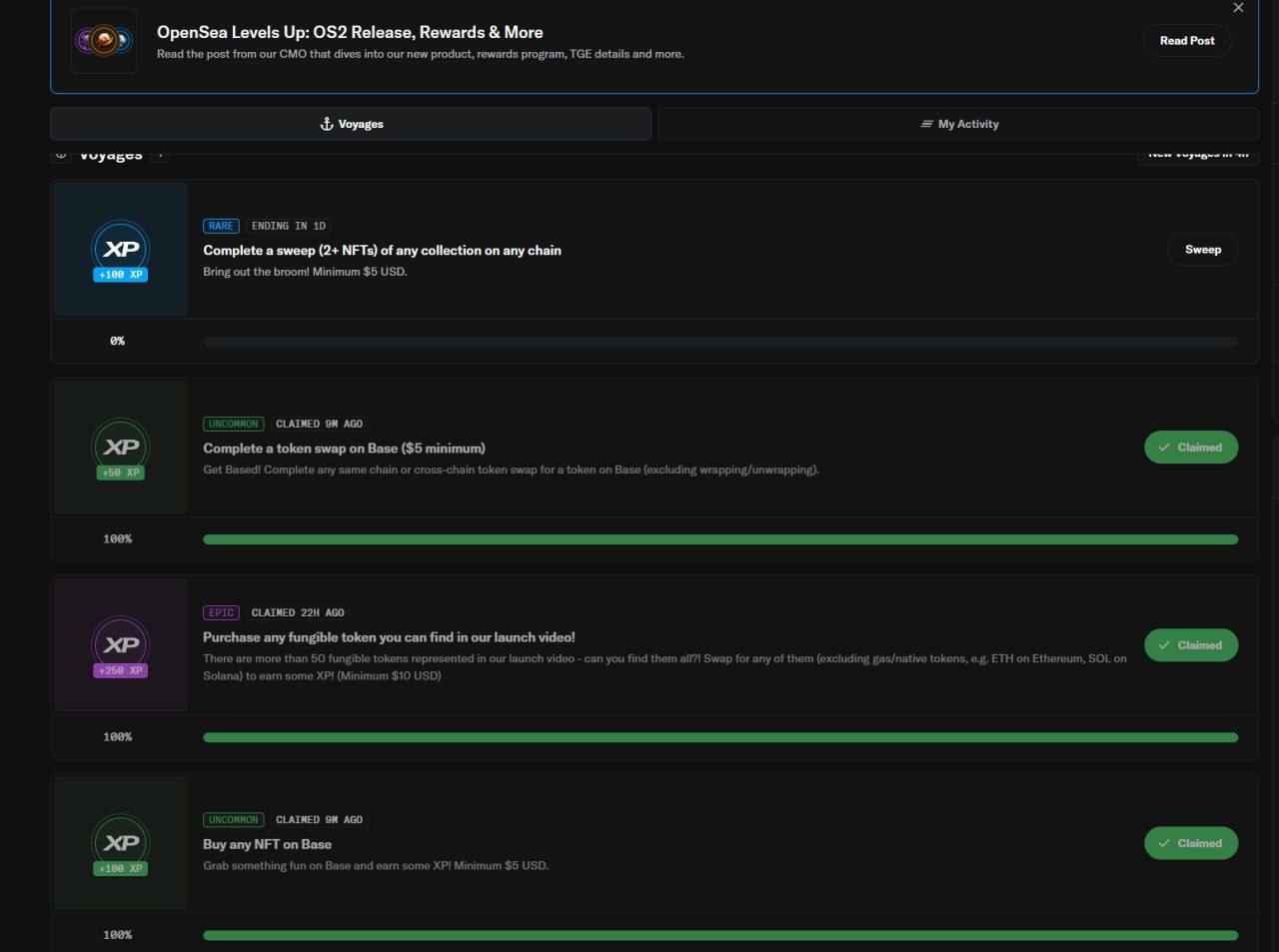Click the 0% progress value of the sweep voyage
1279x952 pixels.
[x=117, y=341]
